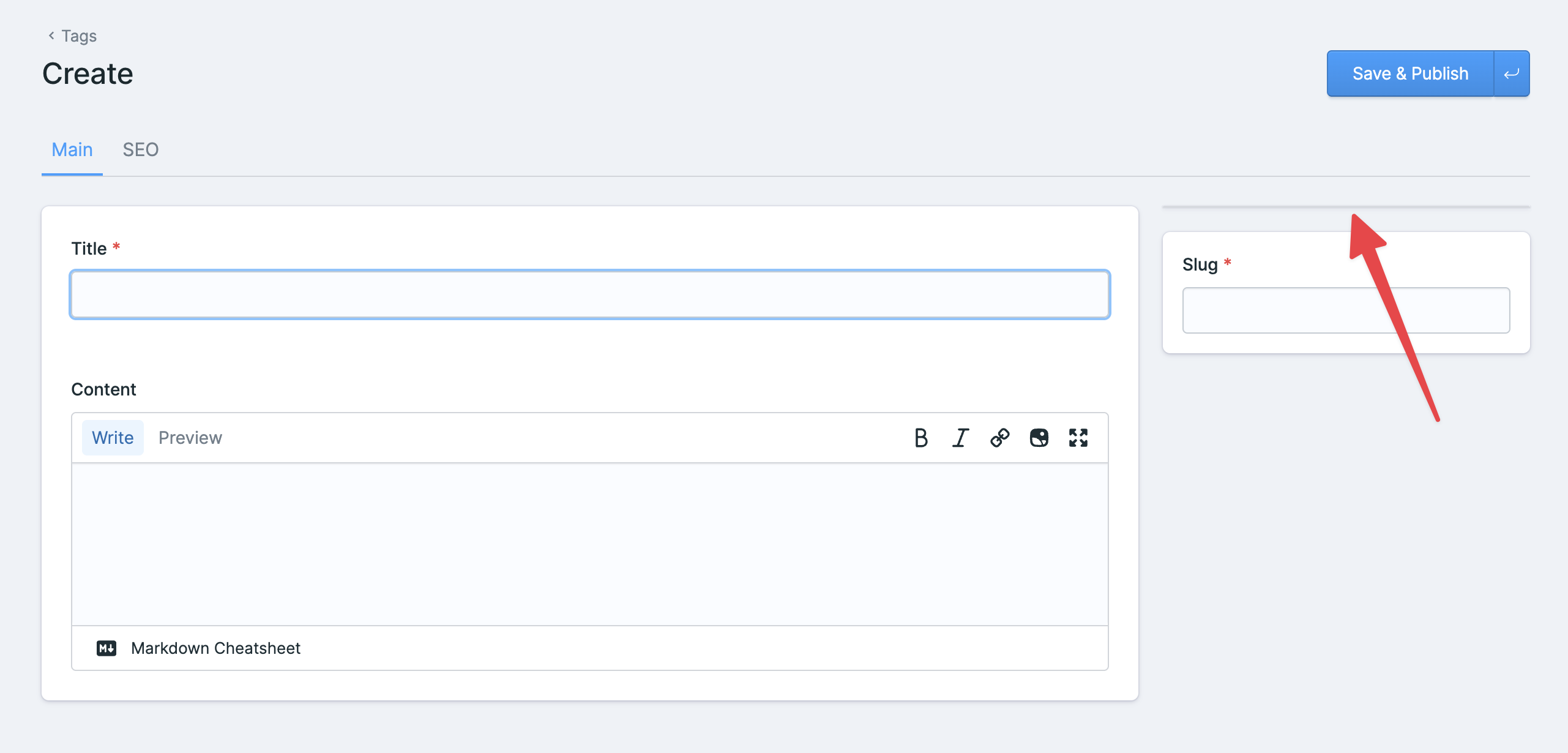Apply bold formatting in the editor
Viewport: 1568px width, 753px height.
click(x=920, y=438)
